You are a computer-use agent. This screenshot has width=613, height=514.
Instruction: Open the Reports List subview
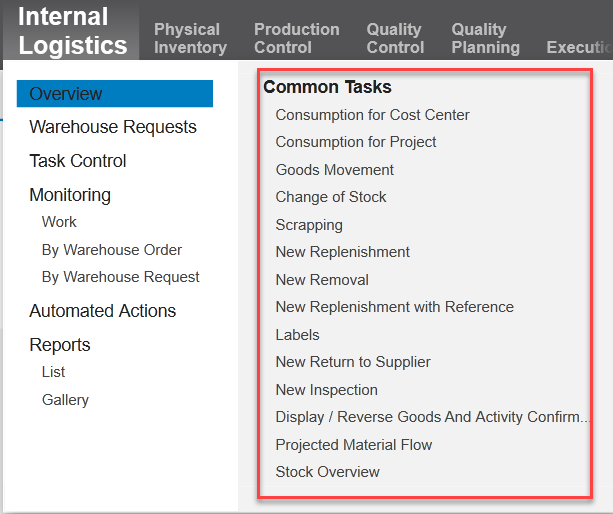coord(53,372)
